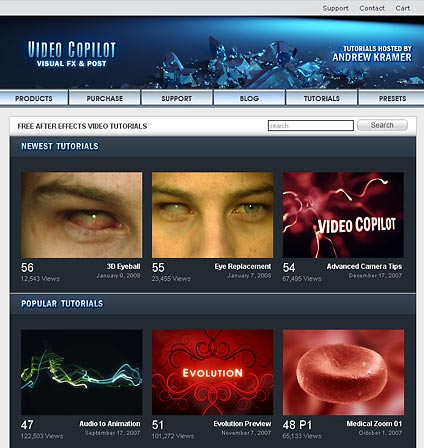Click the Eye Replacement title link
Image resolution: width=424 pixels, height=448 pixels.
click(x=243, y=266)
